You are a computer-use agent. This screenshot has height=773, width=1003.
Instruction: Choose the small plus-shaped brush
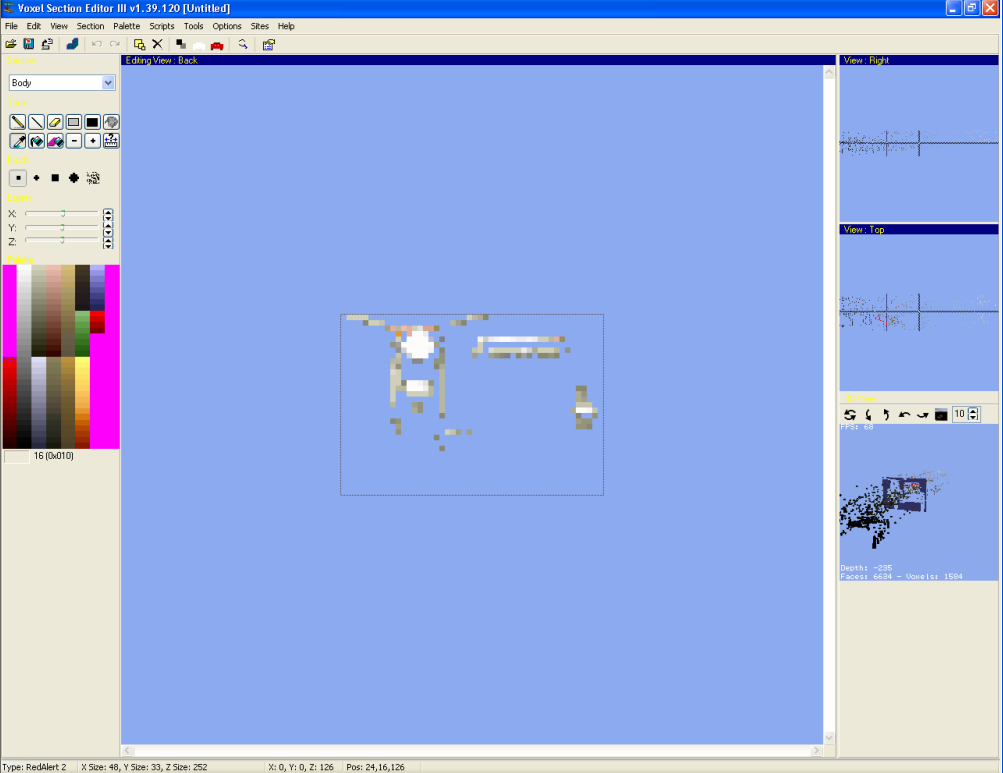(36, 178)
